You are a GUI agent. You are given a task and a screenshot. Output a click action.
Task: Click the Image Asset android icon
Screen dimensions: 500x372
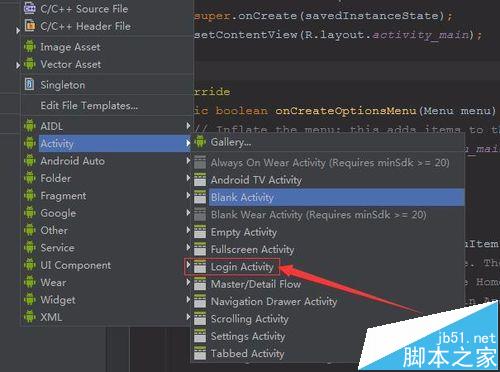30,47
